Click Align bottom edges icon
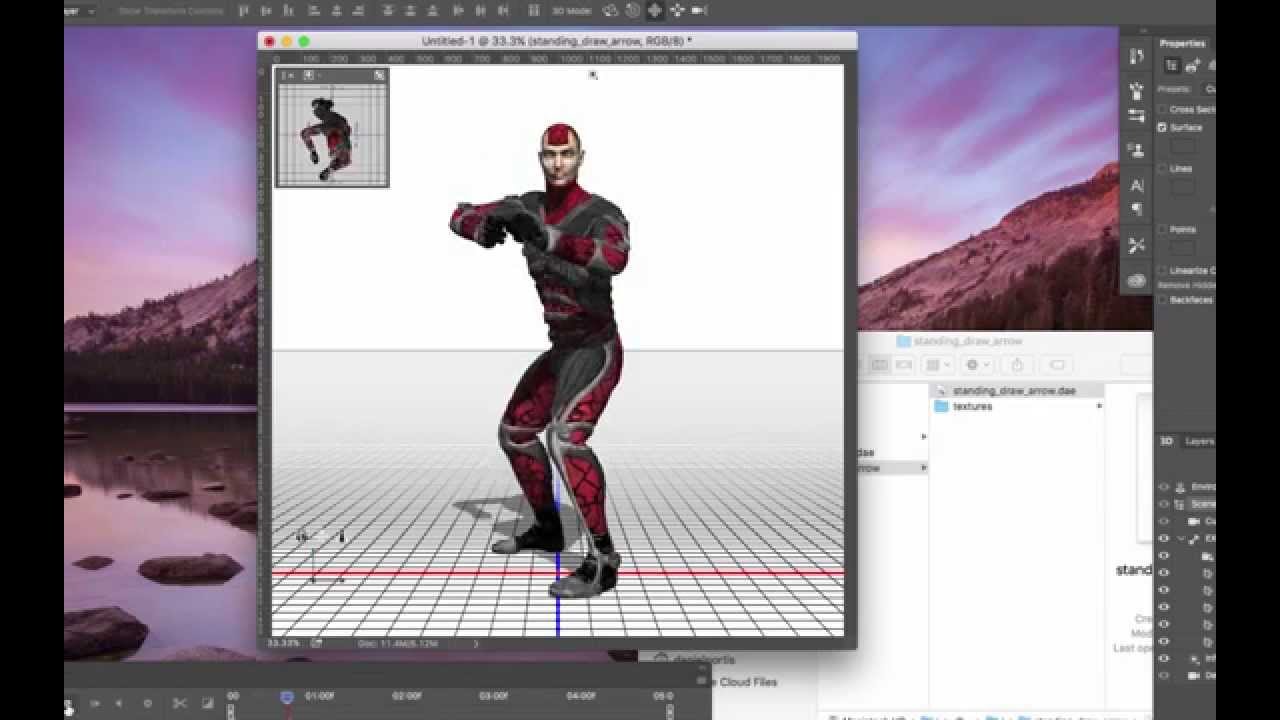The height and width of the screenshot is (720, 1280). [289, 11]
